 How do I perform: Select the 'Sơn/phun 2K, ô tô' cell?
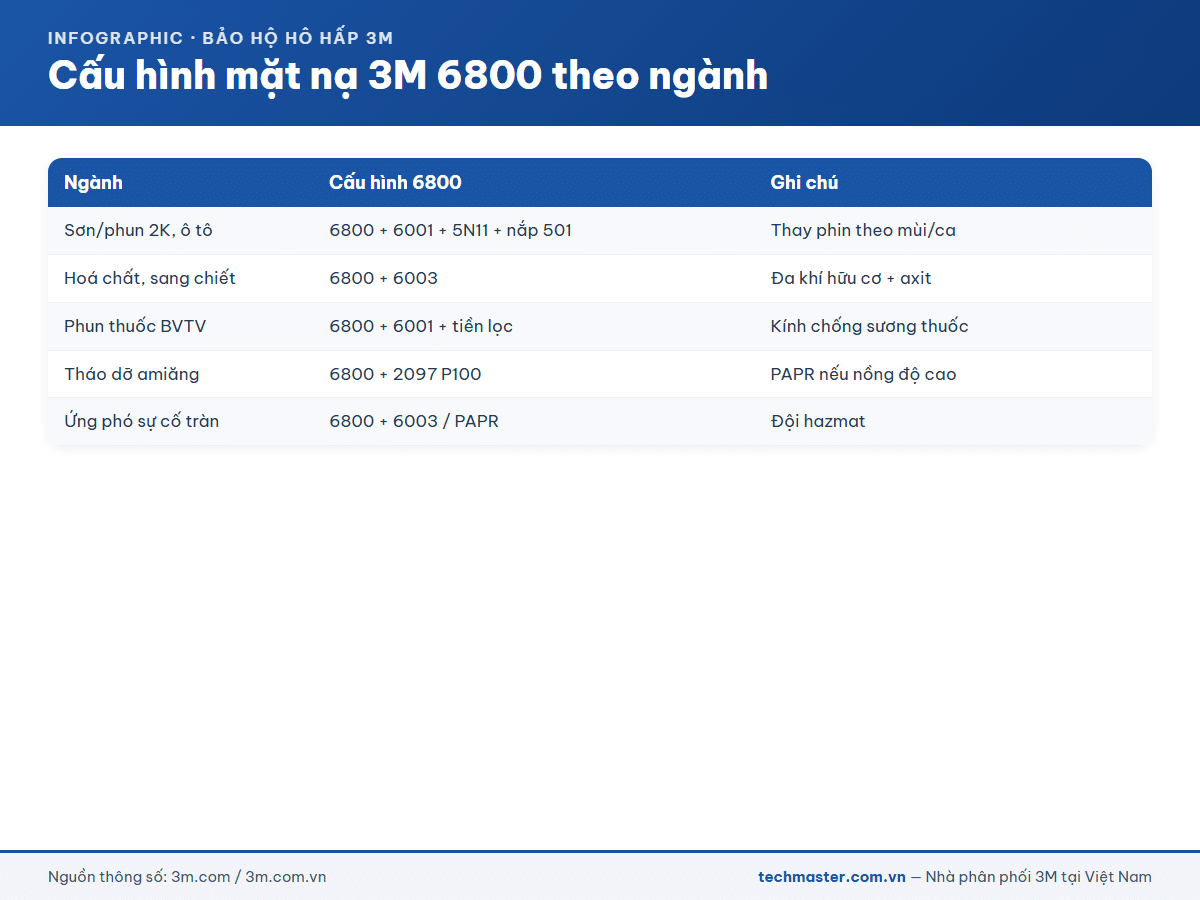click(x=138, y=231)
